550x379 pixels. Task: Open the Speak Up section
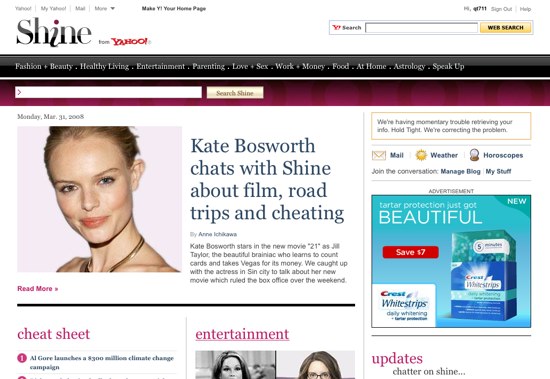coord(448,66)
